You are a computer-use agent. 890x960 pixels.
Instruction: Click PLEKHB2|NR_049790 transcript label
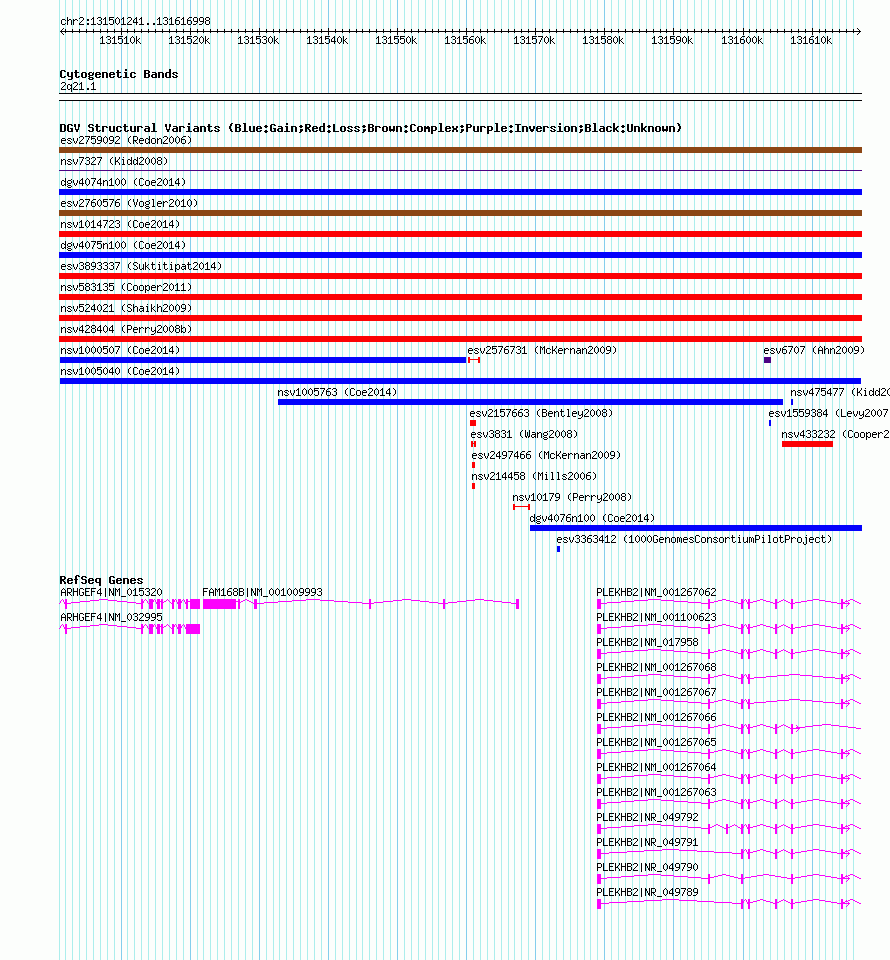(x=648, y=868)
